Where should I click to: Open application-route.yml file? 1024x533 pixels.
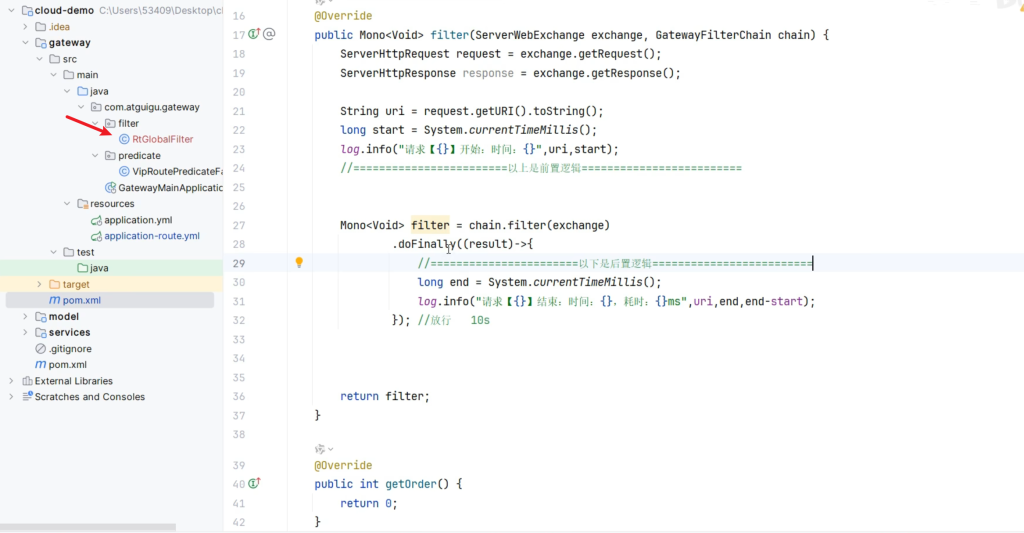(151, 236)
